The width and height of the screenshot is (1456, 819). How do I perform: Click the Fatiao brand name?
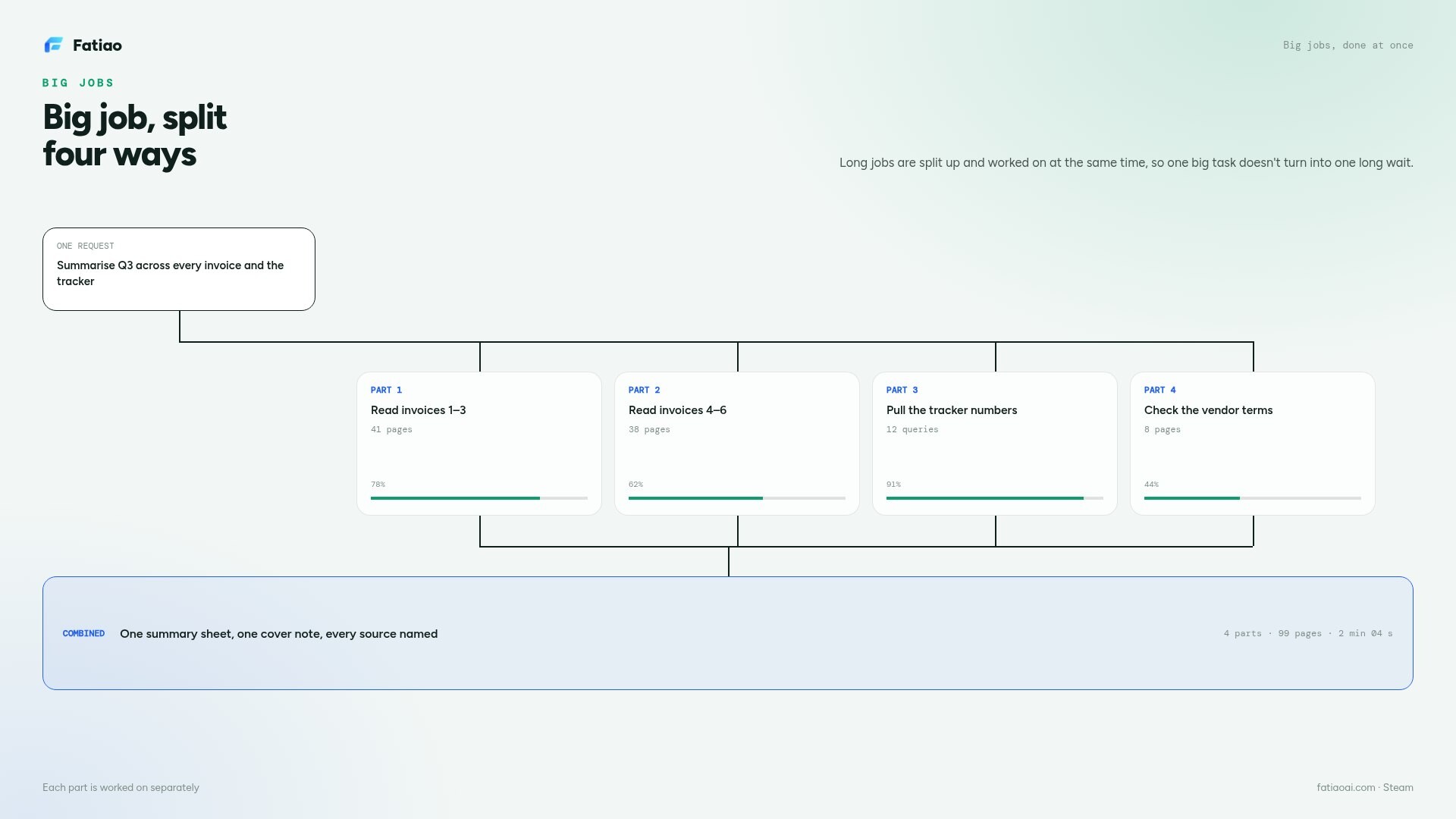point(97,45)
